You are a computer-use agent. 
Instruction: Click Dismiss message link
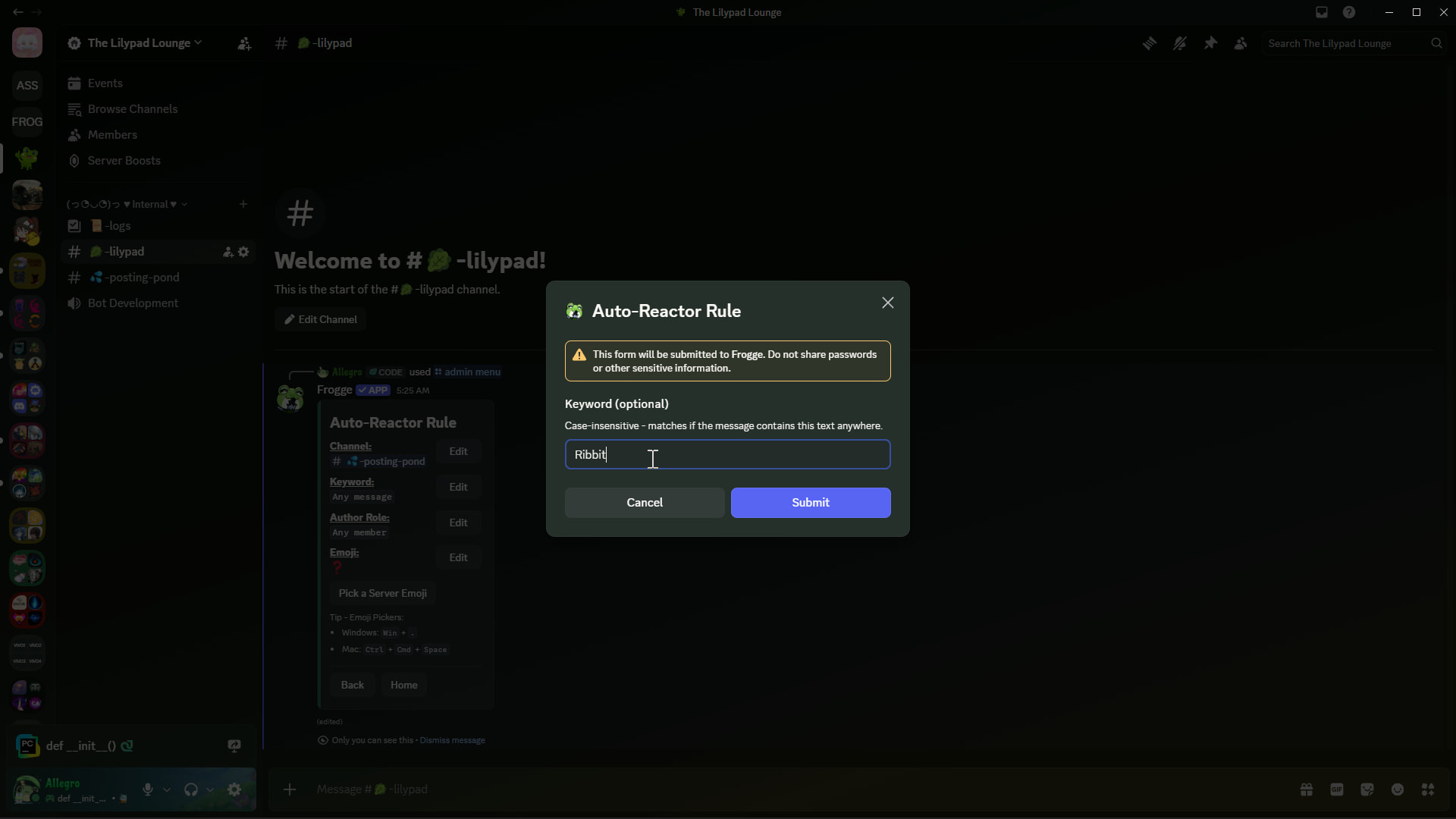click(452, 740)
